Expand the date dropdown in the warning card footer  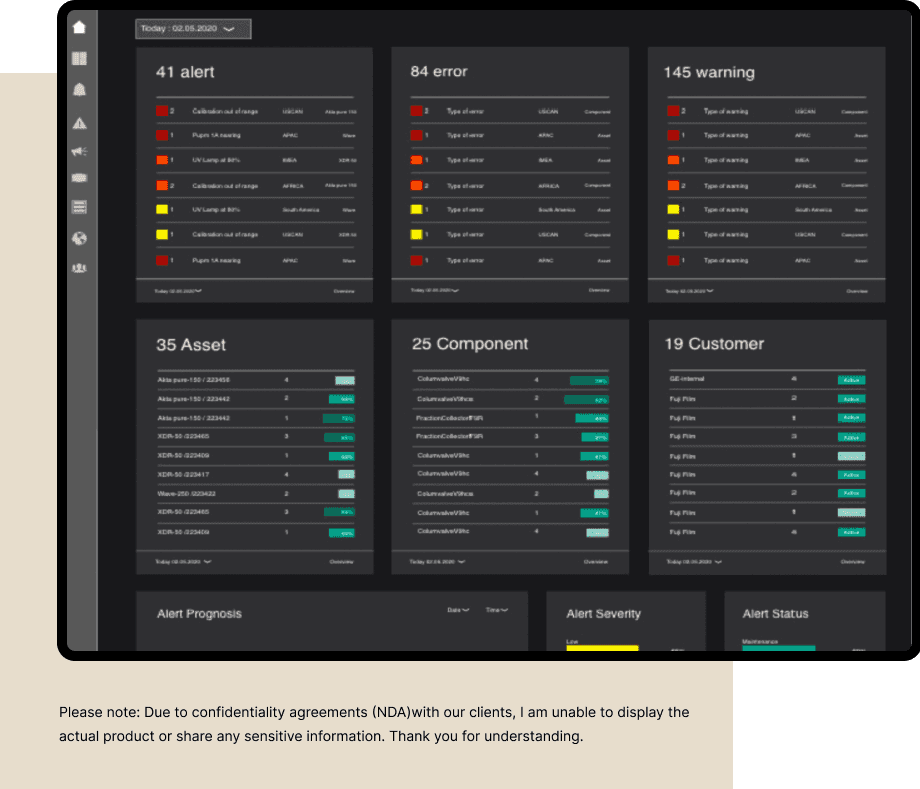689,291
